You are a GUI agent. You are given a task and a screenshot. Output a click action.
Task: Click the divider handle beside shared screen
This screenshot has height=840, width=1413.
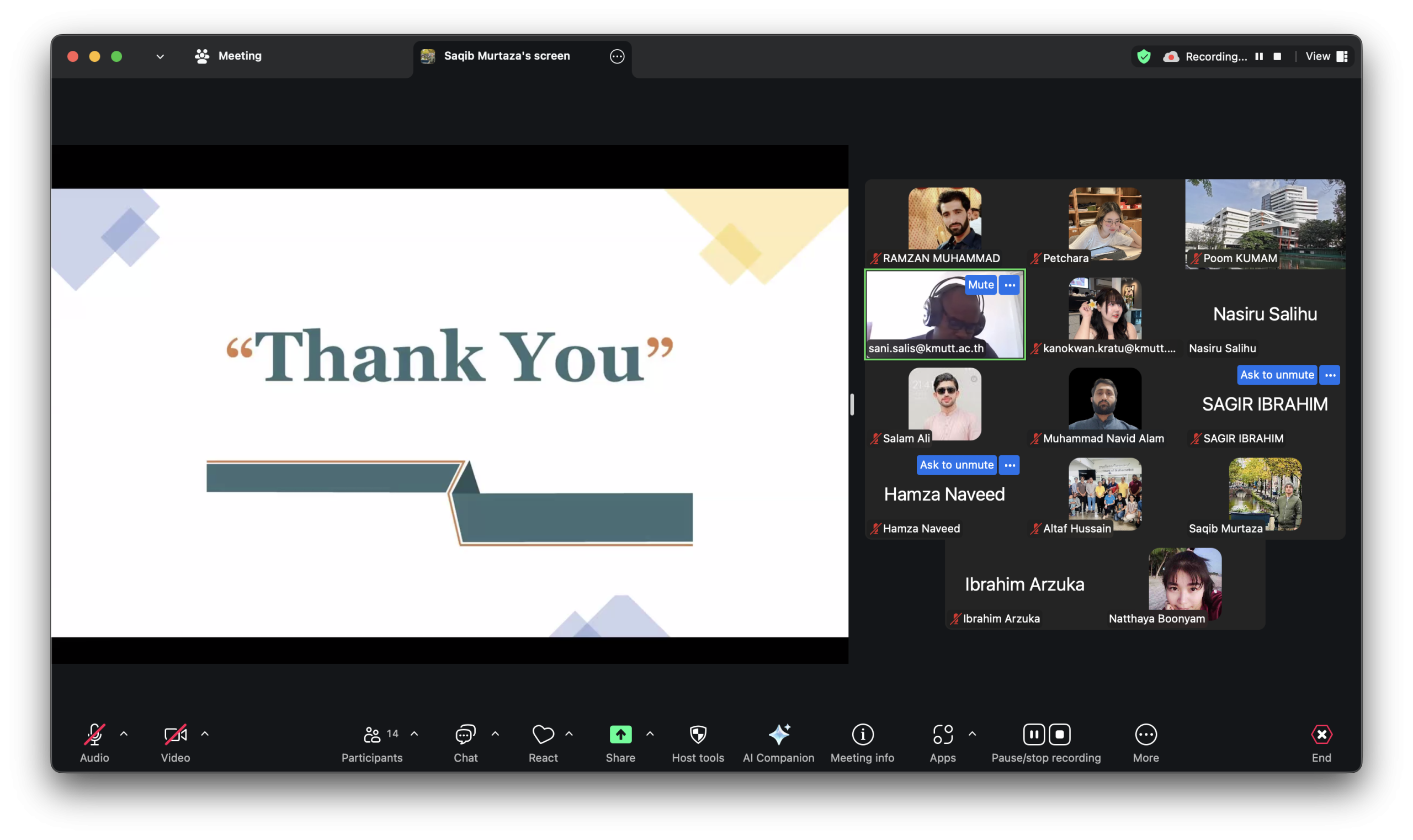[x=852, y=404]
